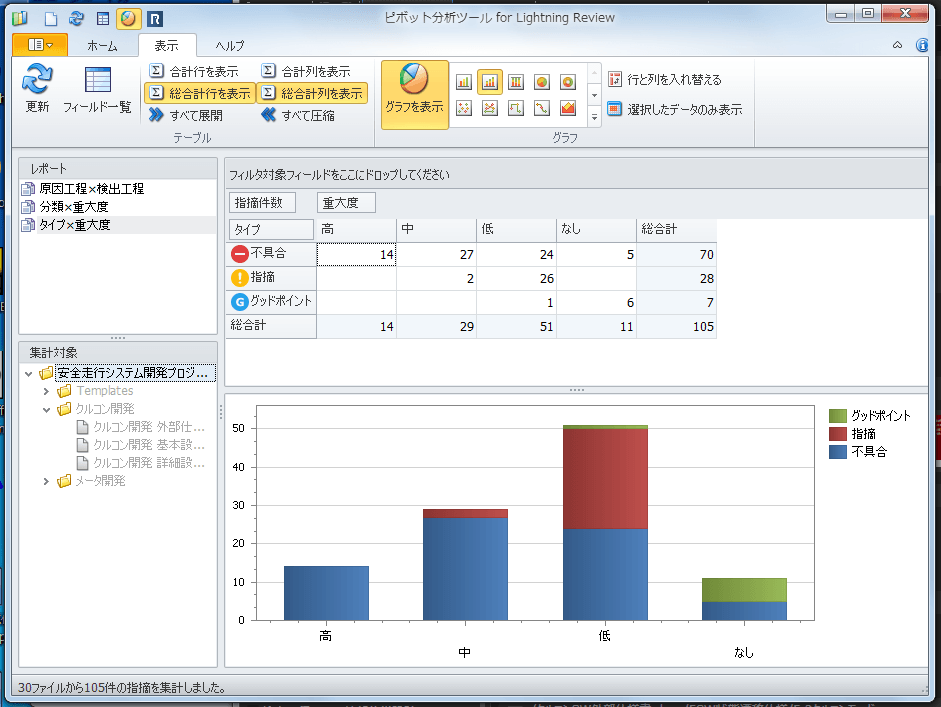Open the ヘルプ ribbon tab
Viewport: 941px width, 707px height.
point(230,45)
